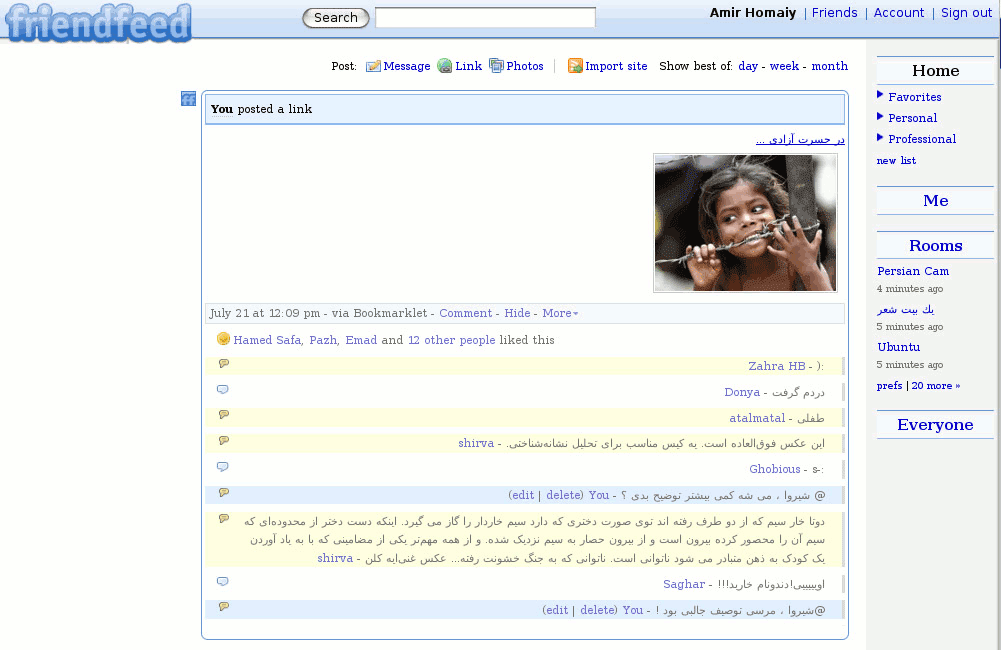Open Ghobious's profile
1001x650 pixels.
click(774, 469)
